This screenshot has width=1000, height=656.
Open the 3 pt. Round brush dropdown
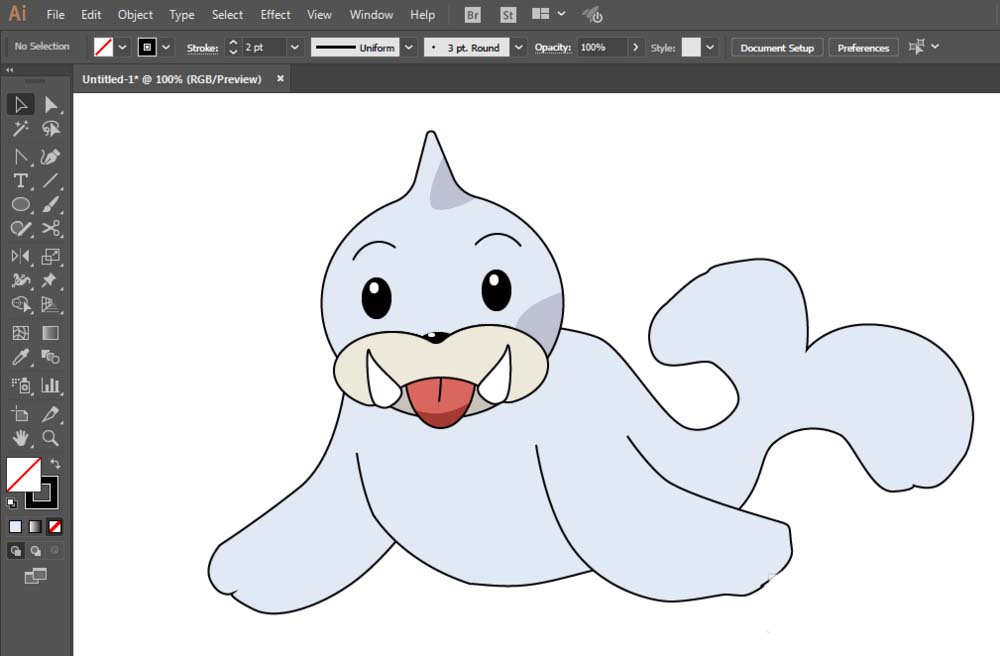pyautogui.click(x=519, y=47)
